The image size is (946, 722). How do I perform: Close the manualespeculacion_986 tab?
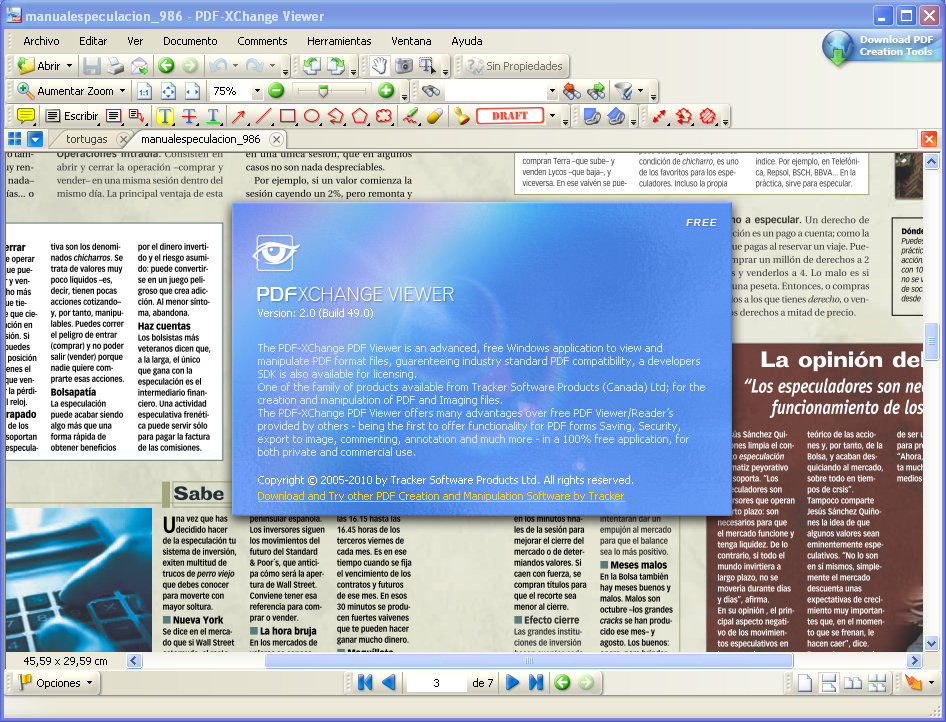click(x=276, y=139)
